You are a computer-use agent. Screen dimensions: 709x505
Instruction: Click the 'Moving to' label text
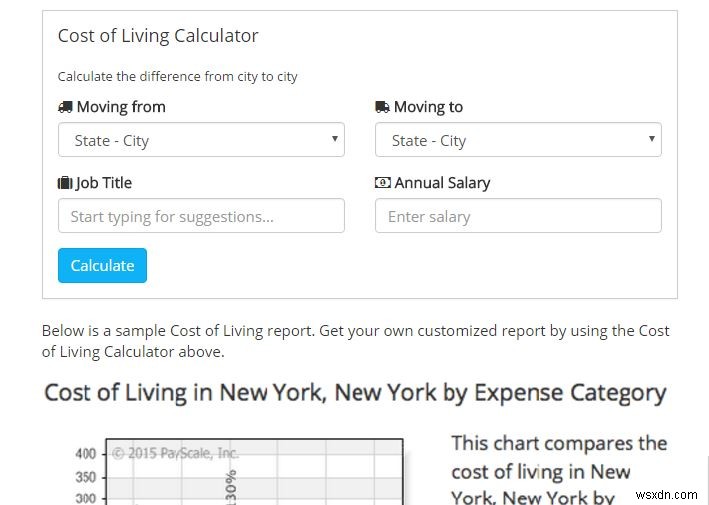point(428,107)
